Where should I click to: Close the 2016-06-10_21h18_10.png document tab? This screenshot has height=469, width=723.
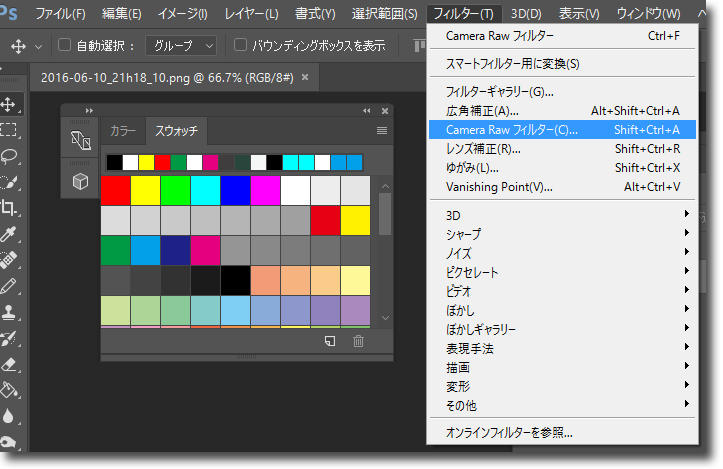click(x=305, y=77)
